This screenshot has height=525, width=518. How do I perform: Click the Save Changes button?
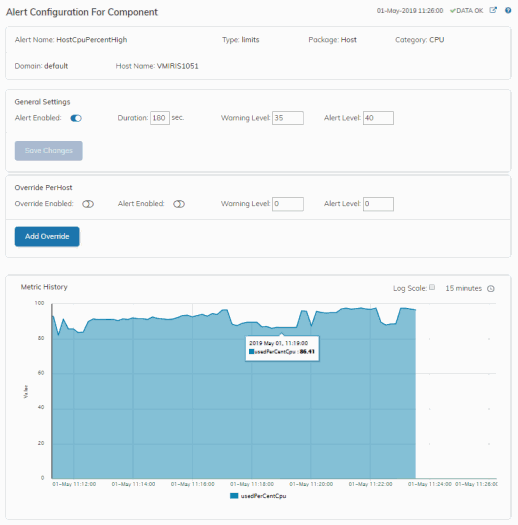(x=49, y=151)
